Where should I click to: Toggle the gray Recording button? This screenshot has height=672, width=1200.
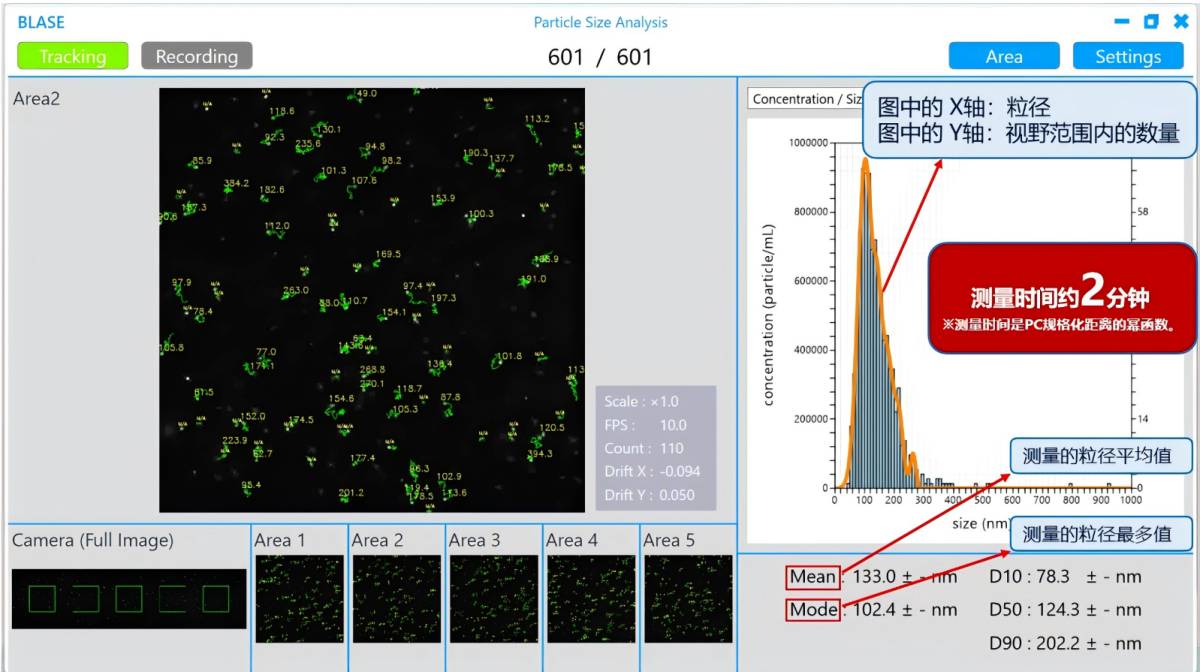pos(197,56)
